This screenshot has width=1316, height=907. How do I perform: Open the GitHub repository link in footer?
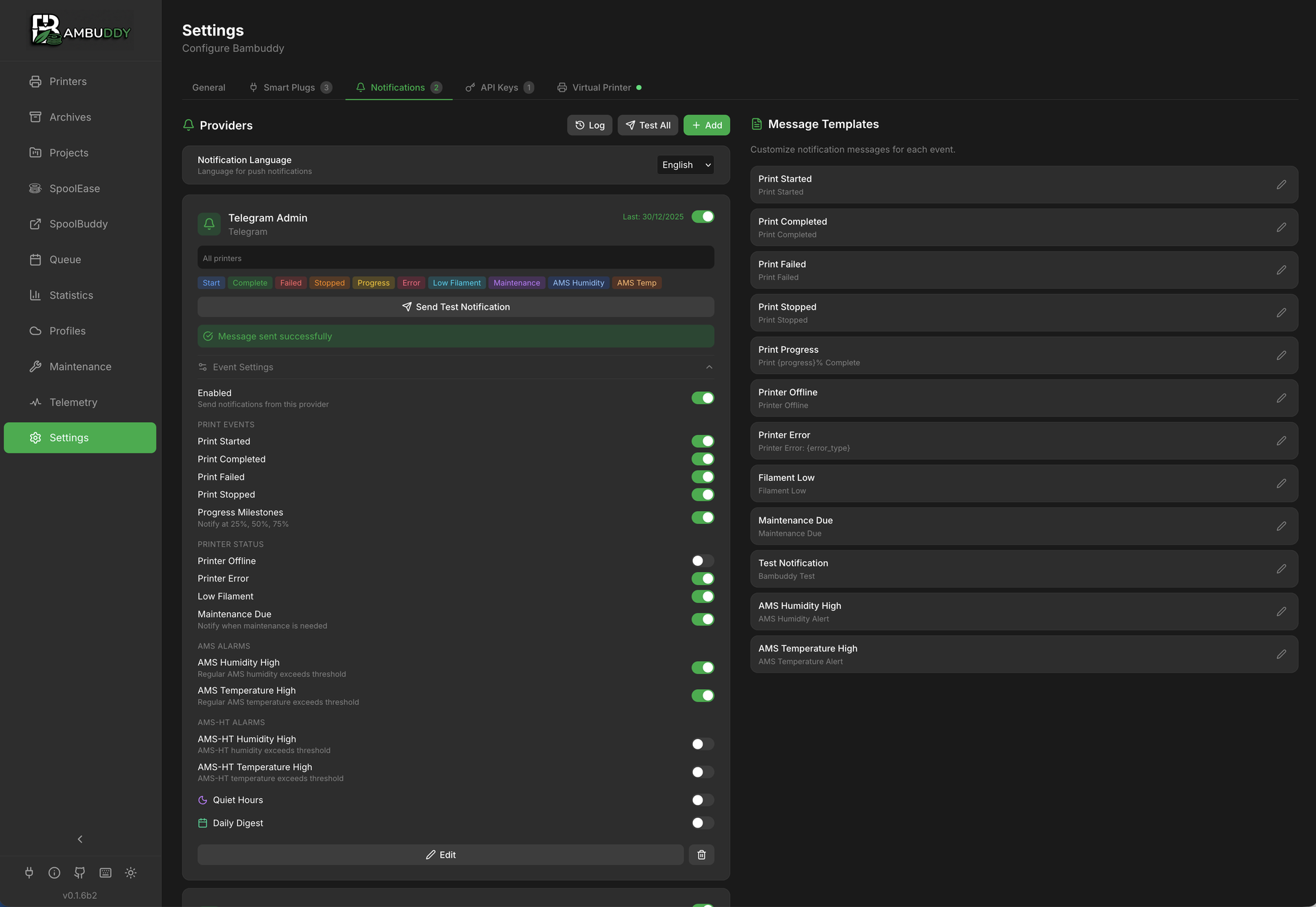pos(80,873)
